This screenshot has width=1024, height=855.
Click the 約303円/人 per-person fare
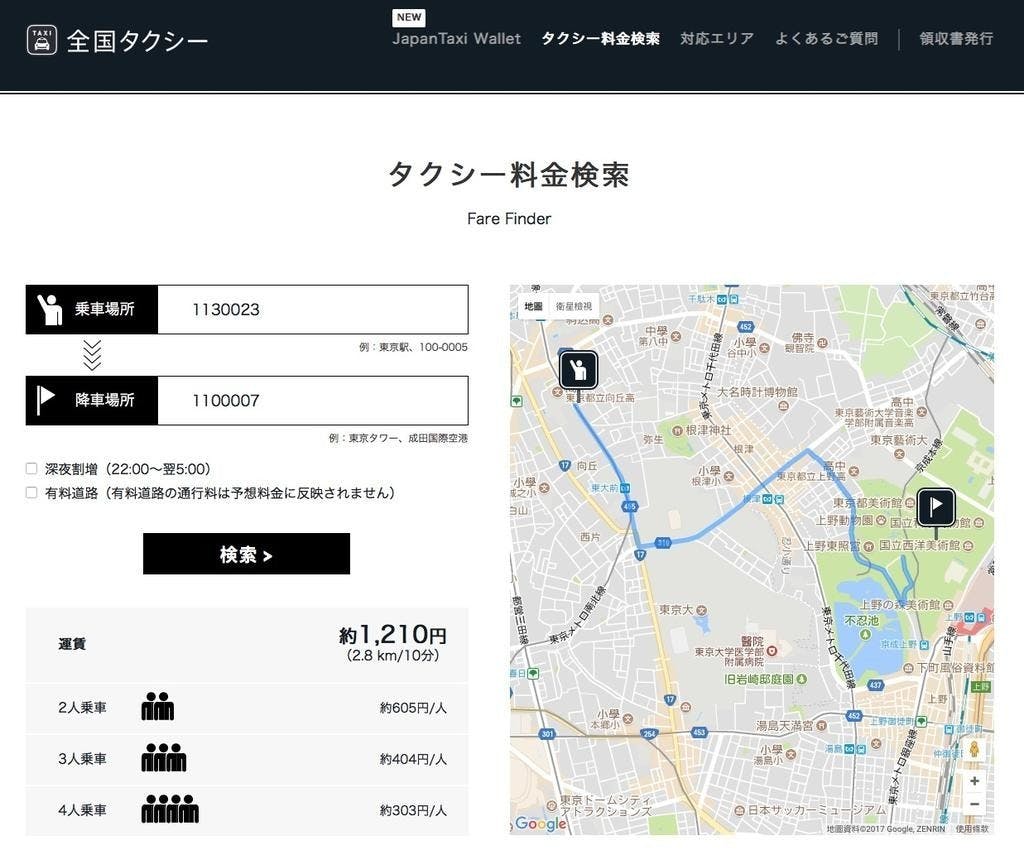point(413,810)
